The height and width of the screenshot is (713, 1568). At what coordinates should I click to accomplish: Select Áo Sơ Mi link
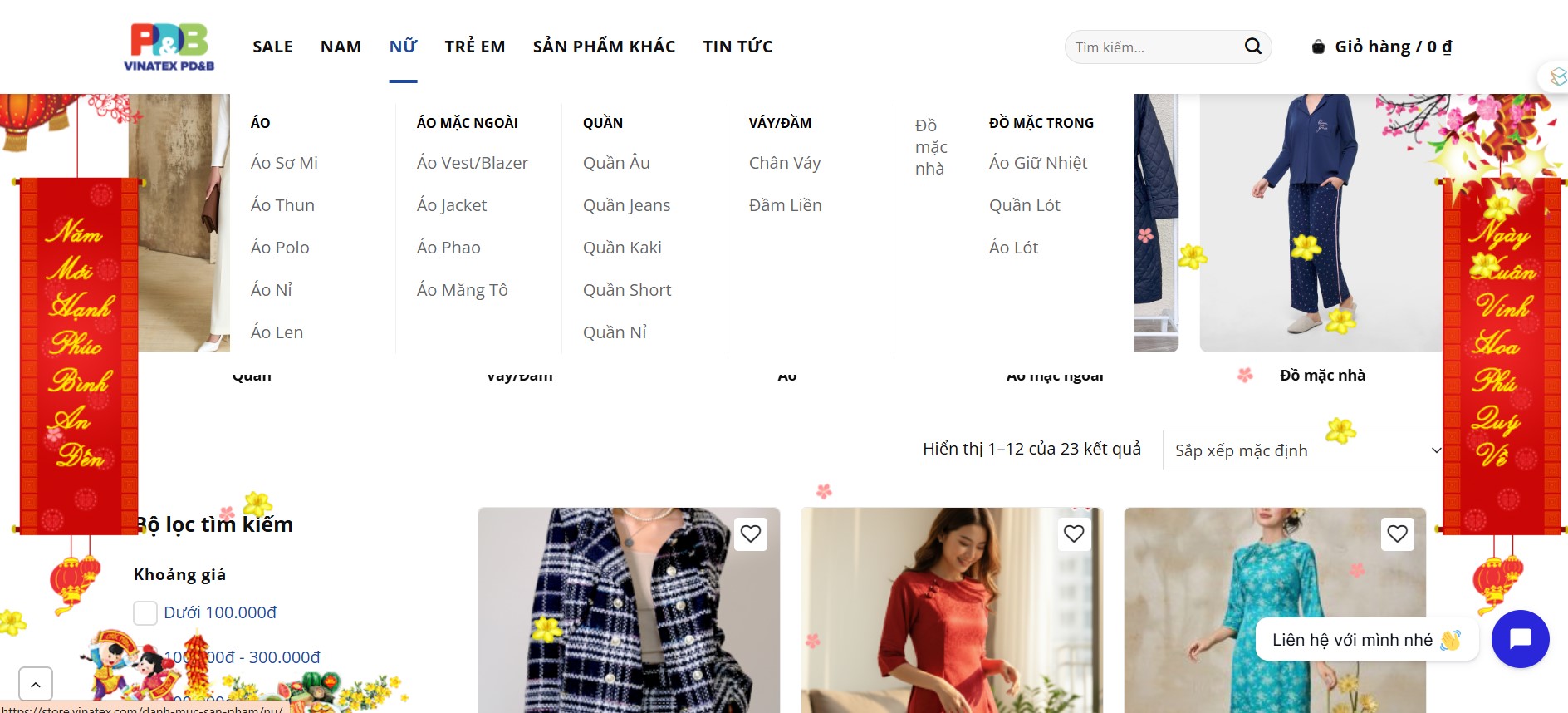[284, 163]
